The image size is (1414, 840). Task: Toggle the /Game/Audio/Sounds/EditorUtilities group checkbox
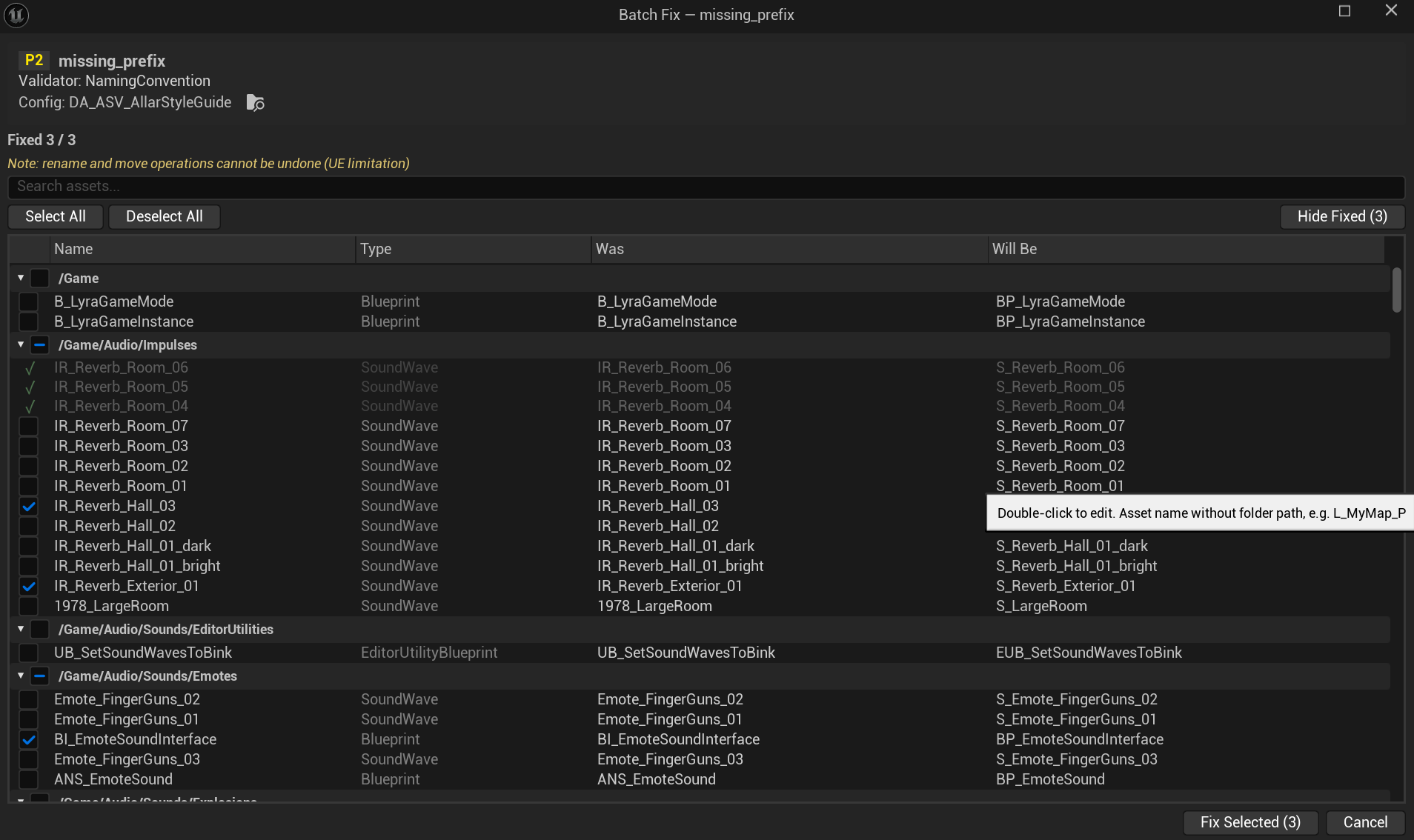point(40,630)
